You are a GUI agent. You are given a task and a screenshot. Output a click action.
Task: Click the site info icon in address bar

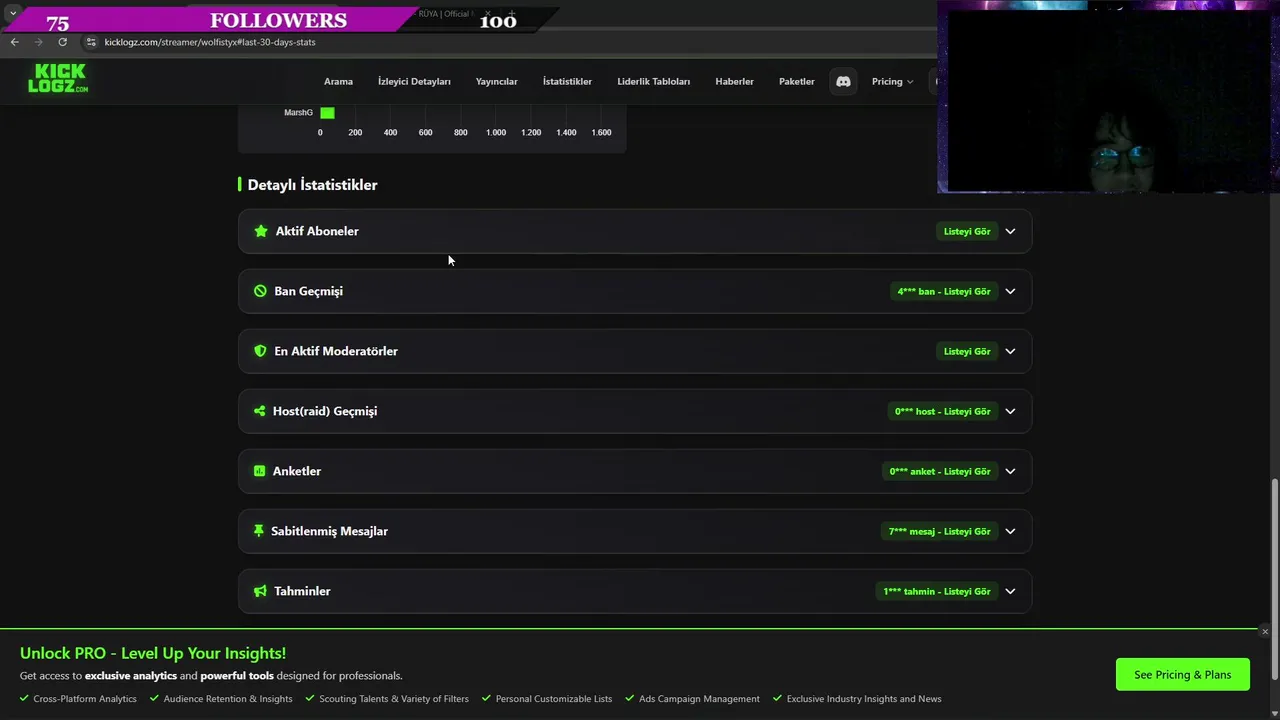click(91, 42)
